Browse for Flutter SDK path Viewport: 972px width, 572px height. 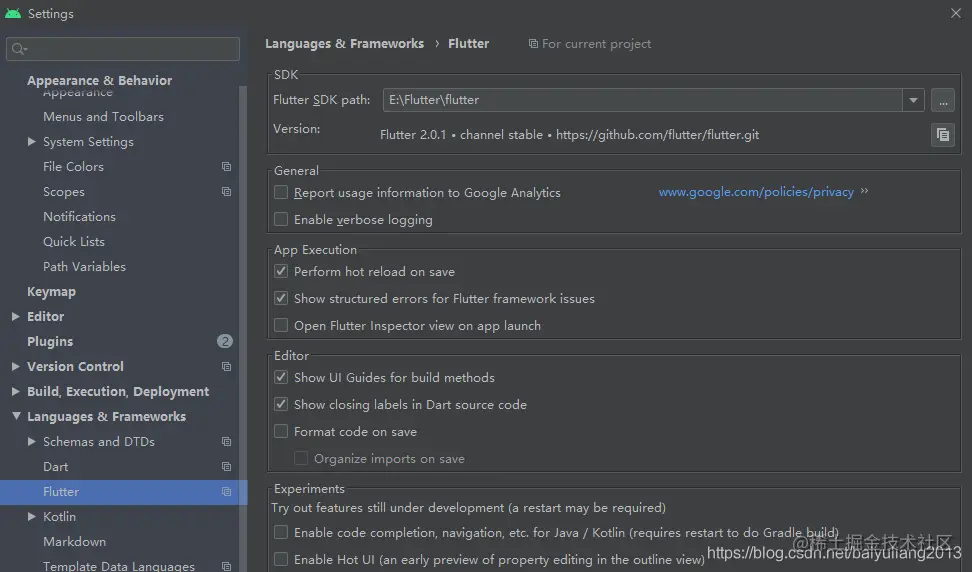tap(942, 100)
